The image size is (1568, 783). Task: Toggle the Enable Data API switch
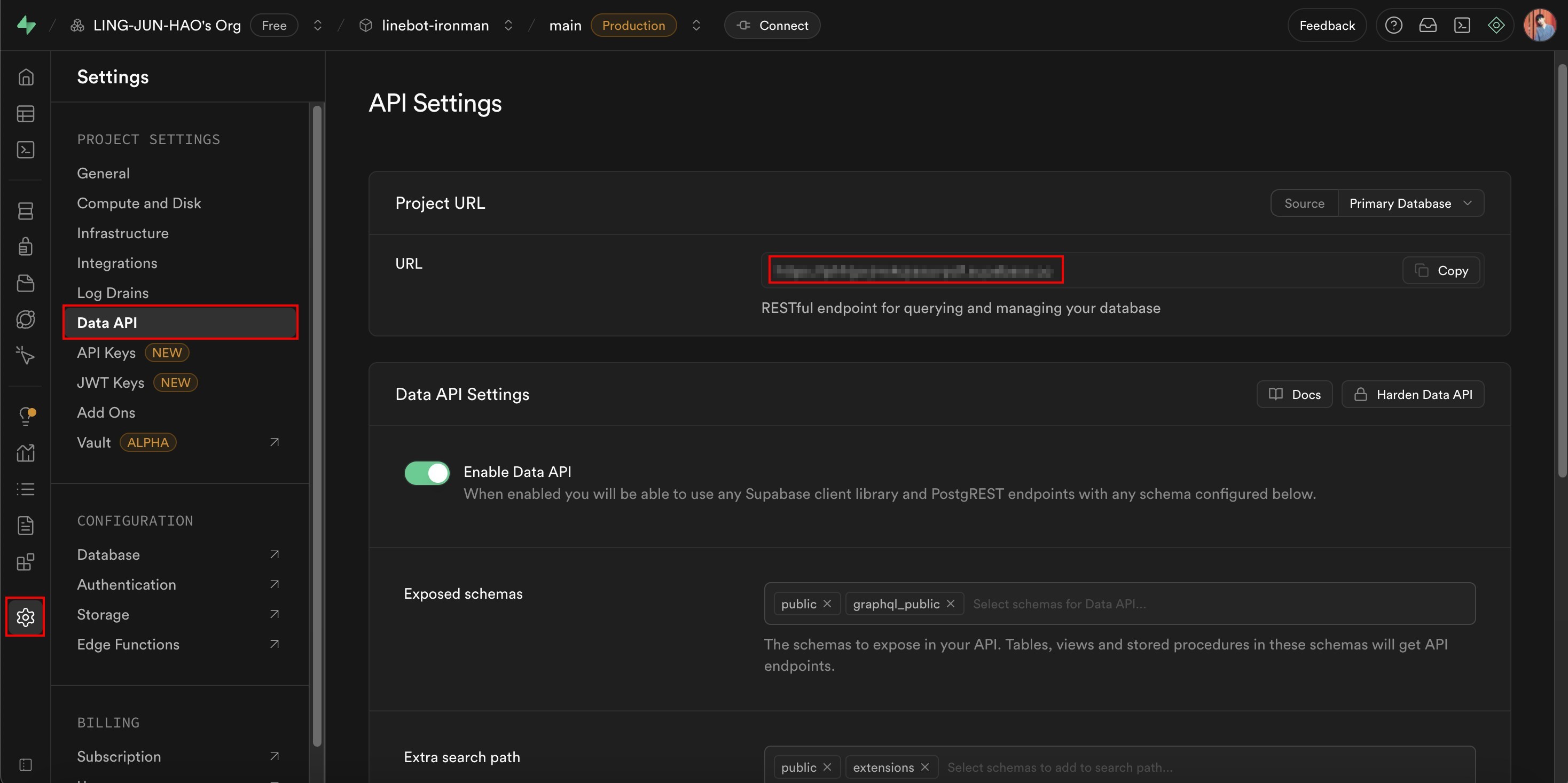[427, 473]
